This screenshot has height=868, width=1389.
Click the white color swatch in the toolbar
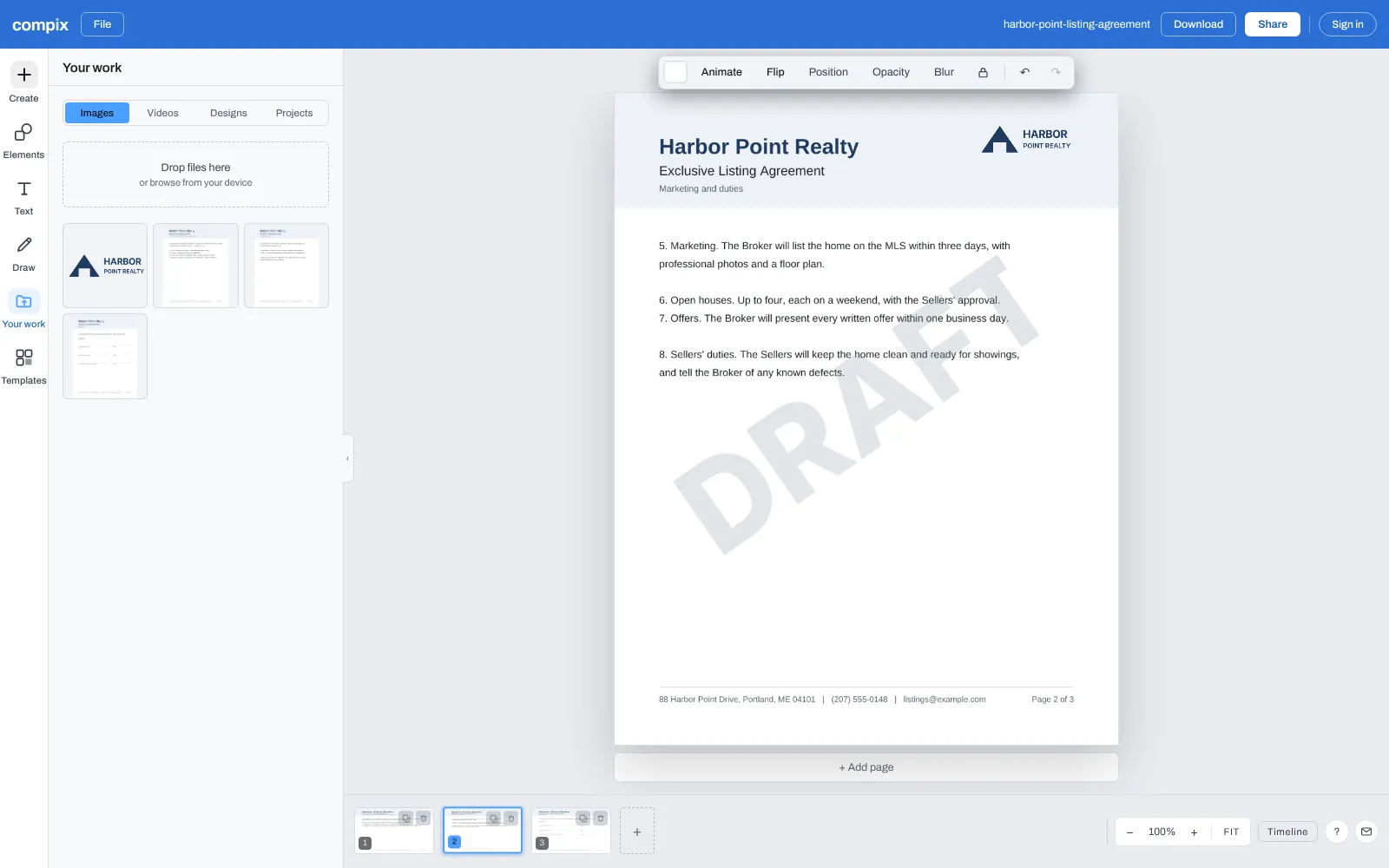click(x=675, y=72)
